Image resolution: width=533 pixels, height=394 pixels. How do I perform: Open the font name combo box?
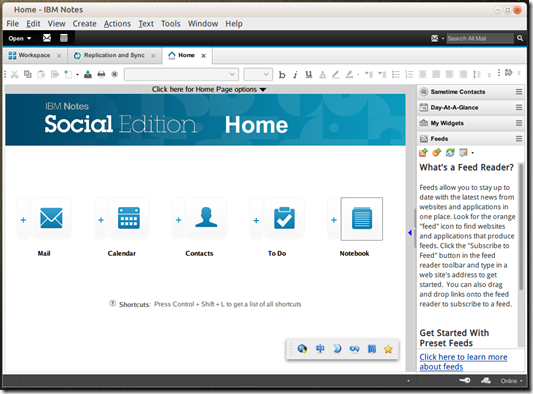pos(181,74)
